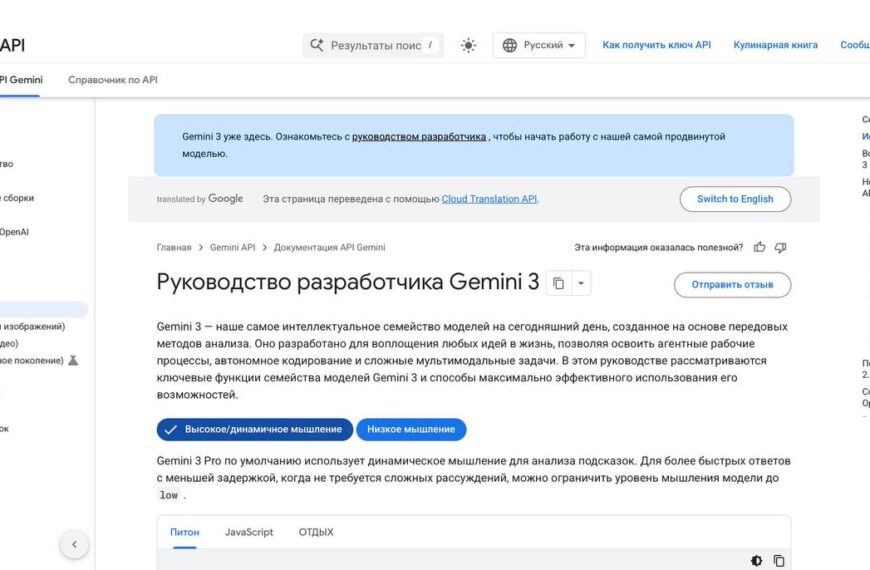The width and height of the screenshot is (870, 570).
Task: Switch to Справочник по API tab
Action: 113,80
